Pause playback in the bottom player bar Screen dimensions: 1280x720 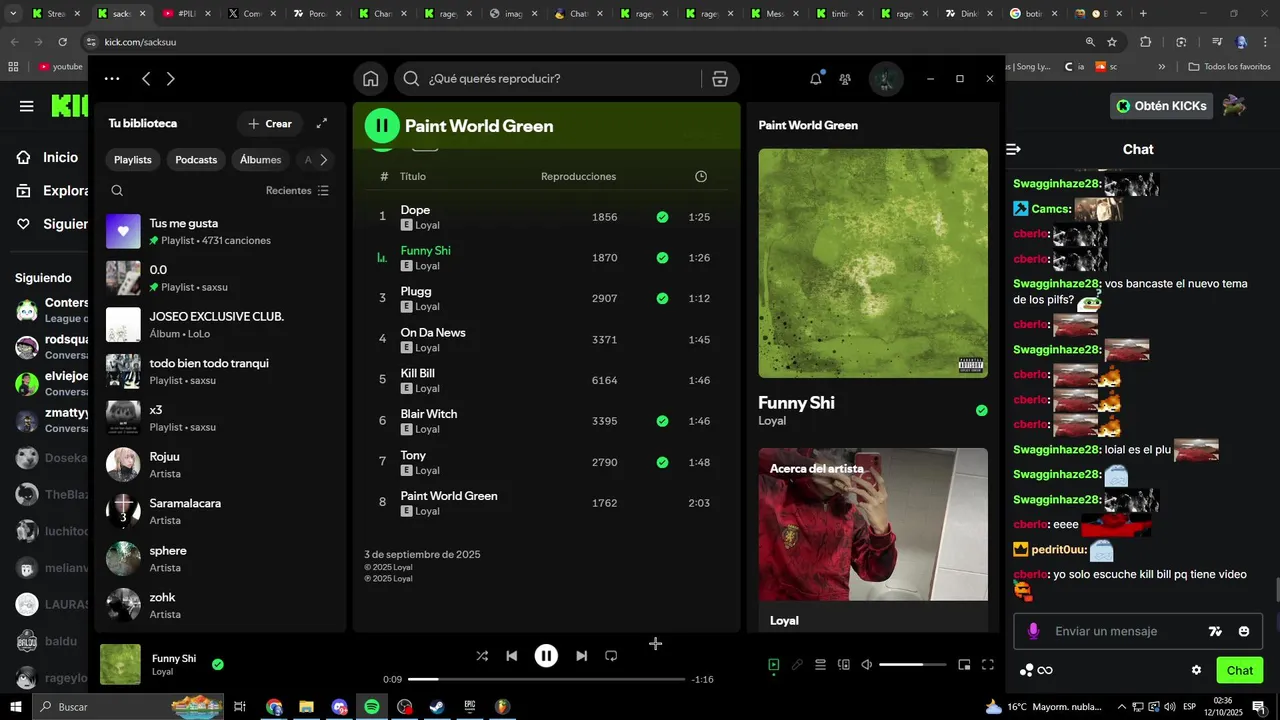pos(546,656)
